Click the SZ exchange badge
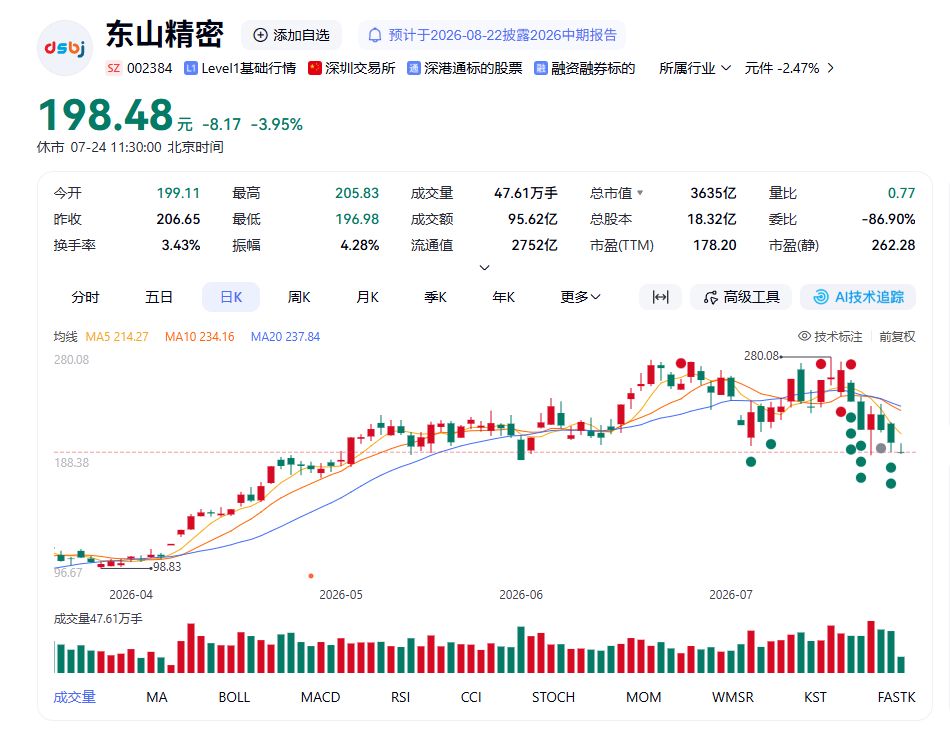This screenshot has width=950, height=730. tap(113, 68)
